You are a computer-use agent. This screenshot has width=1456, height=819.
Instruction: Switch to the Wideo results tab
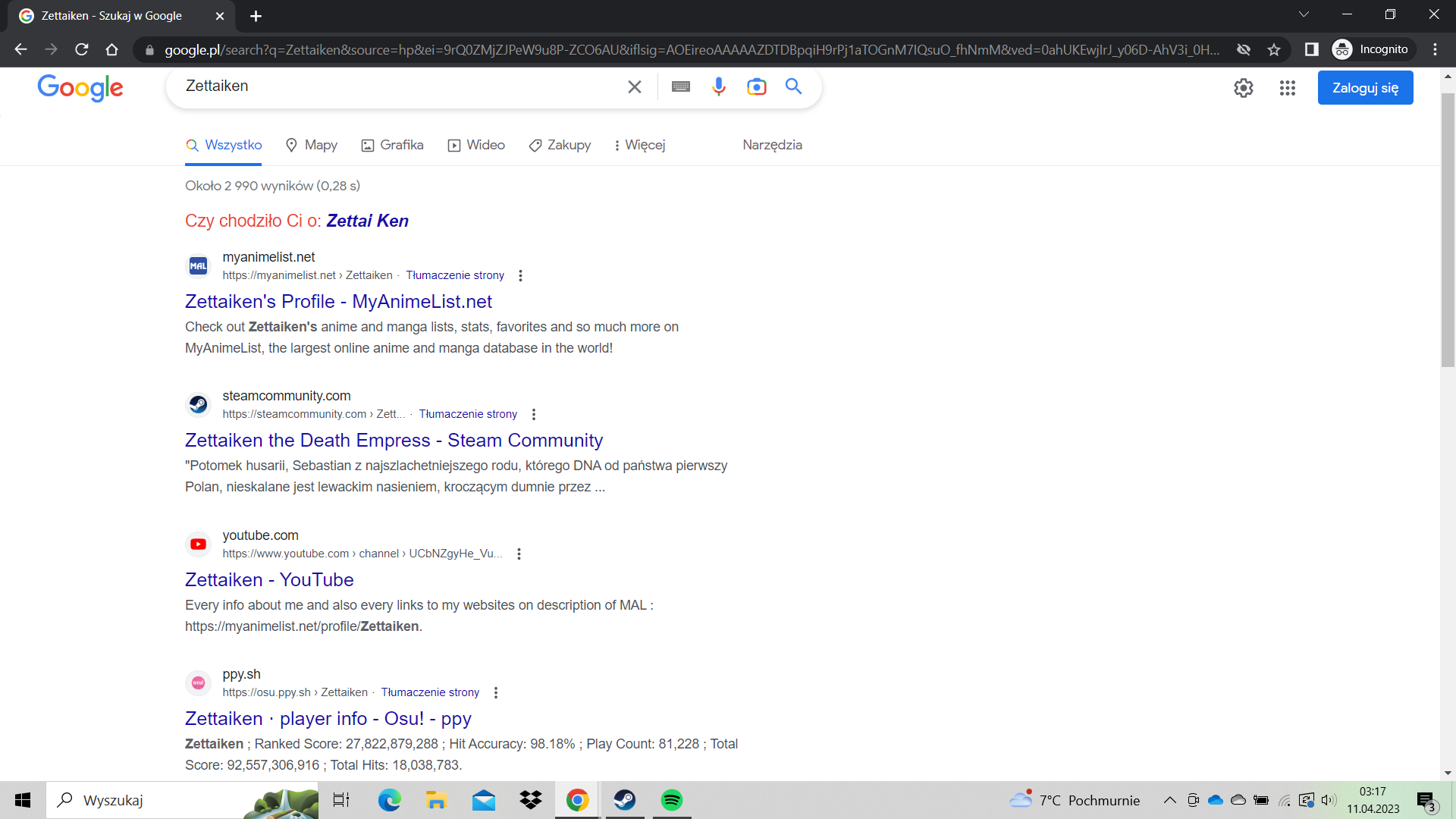pos(476,145)
